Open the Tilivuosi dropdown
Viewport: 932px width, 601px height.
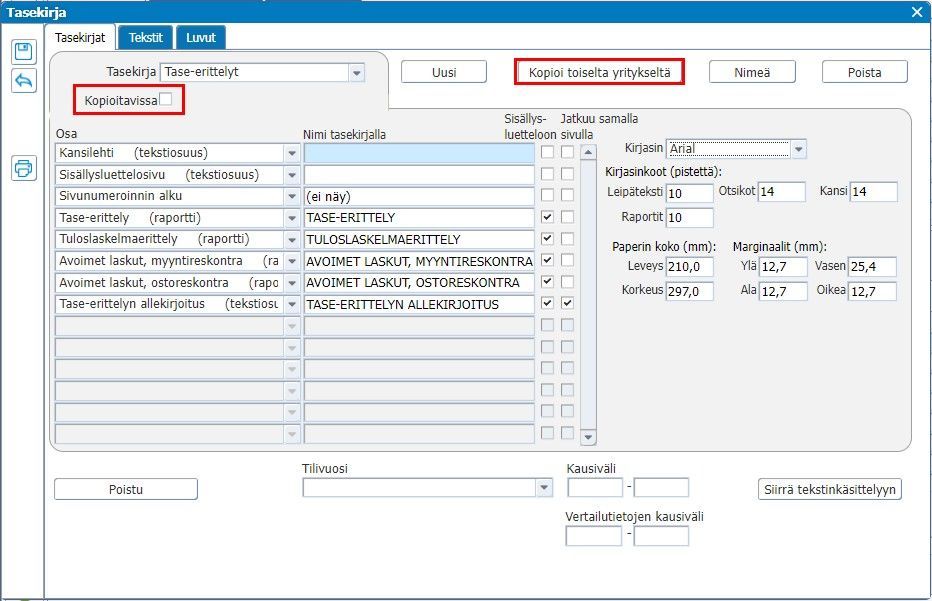point(544,488)
